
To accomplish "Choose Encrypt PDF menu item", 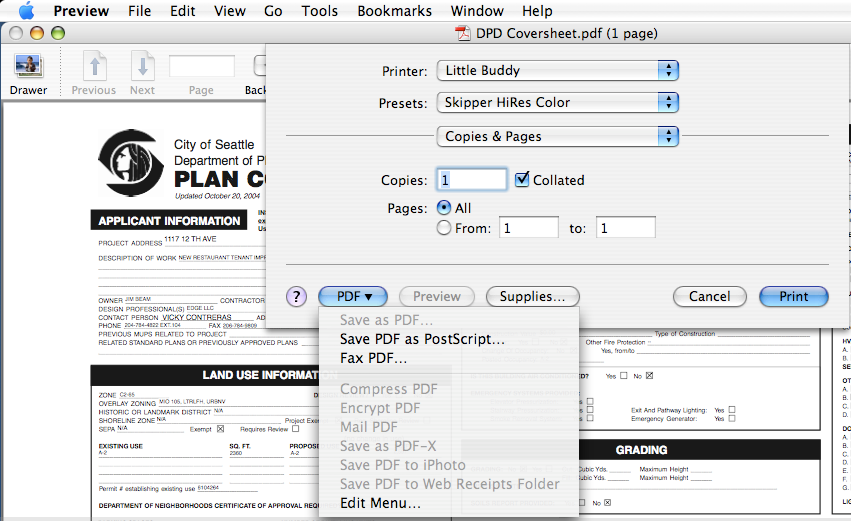I will pyautogui.click(x=449, y=408).
